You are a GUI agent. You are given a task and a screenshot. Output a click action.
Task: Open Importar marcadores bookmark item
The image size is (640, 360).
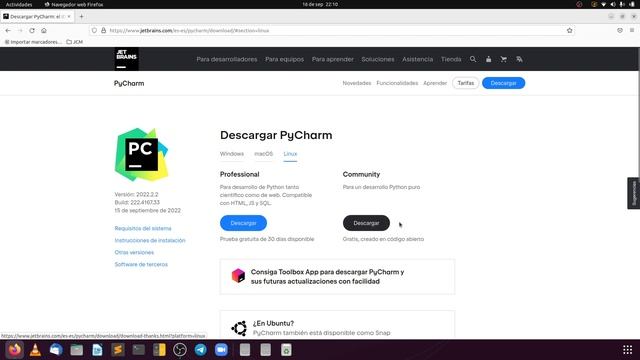[x=33, y=42]
